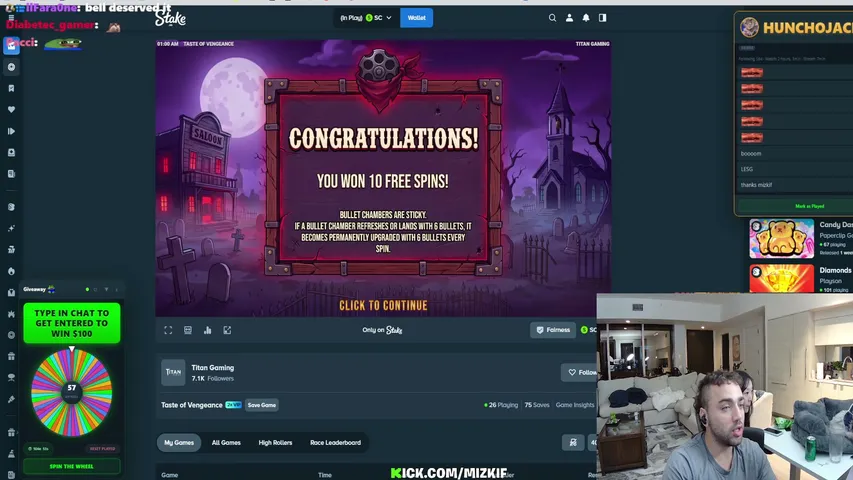Open the bookmark sidebar icon above the heart
Screen dimensions: 853x480
pyautogui.click(x=11, y=88)
